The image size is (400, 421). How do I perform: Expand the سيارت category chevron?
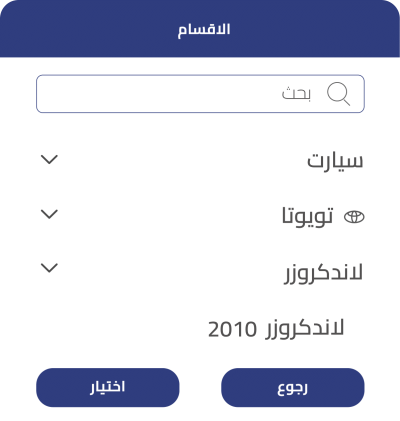coord(49,159)
